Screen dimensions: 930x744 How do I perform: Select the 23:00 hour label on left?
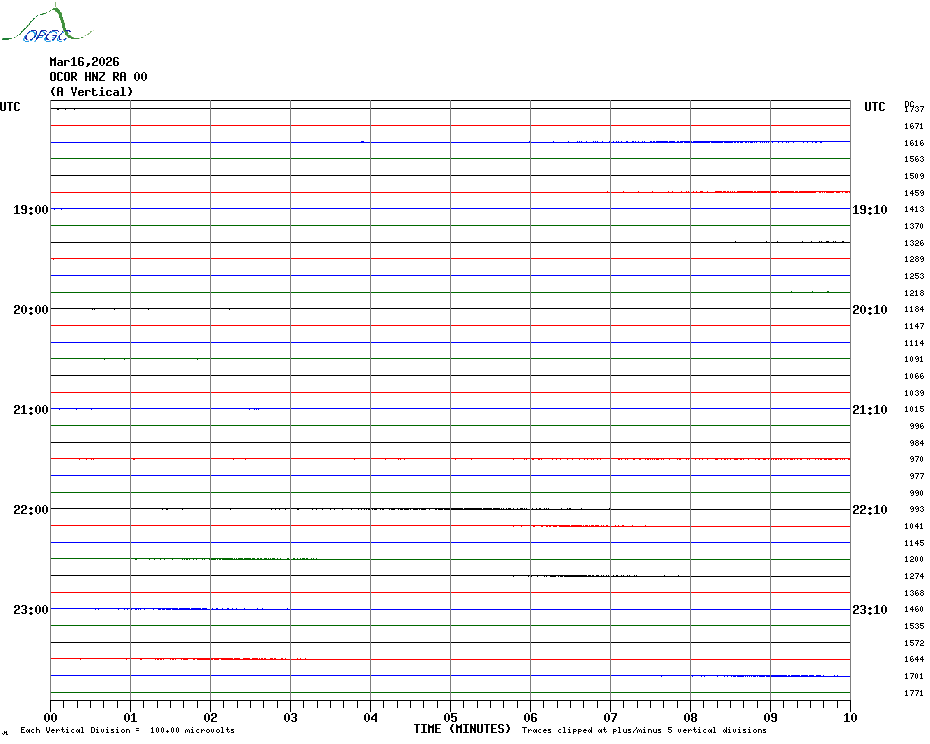[30, 610]
